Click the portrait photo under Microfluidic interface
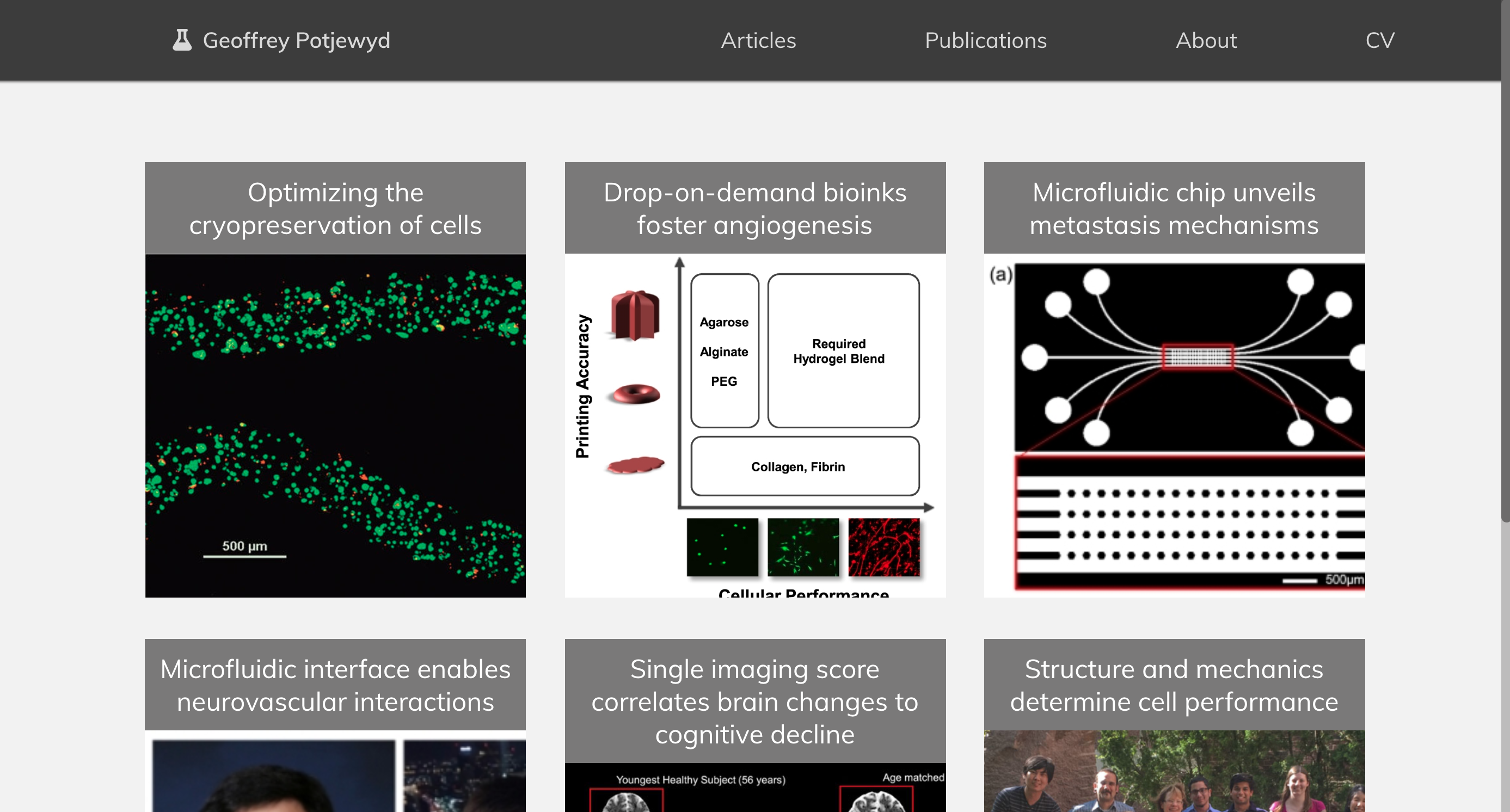Image resolution: width=1510 pixels, height=812 pixels. [x=335, y=771]
